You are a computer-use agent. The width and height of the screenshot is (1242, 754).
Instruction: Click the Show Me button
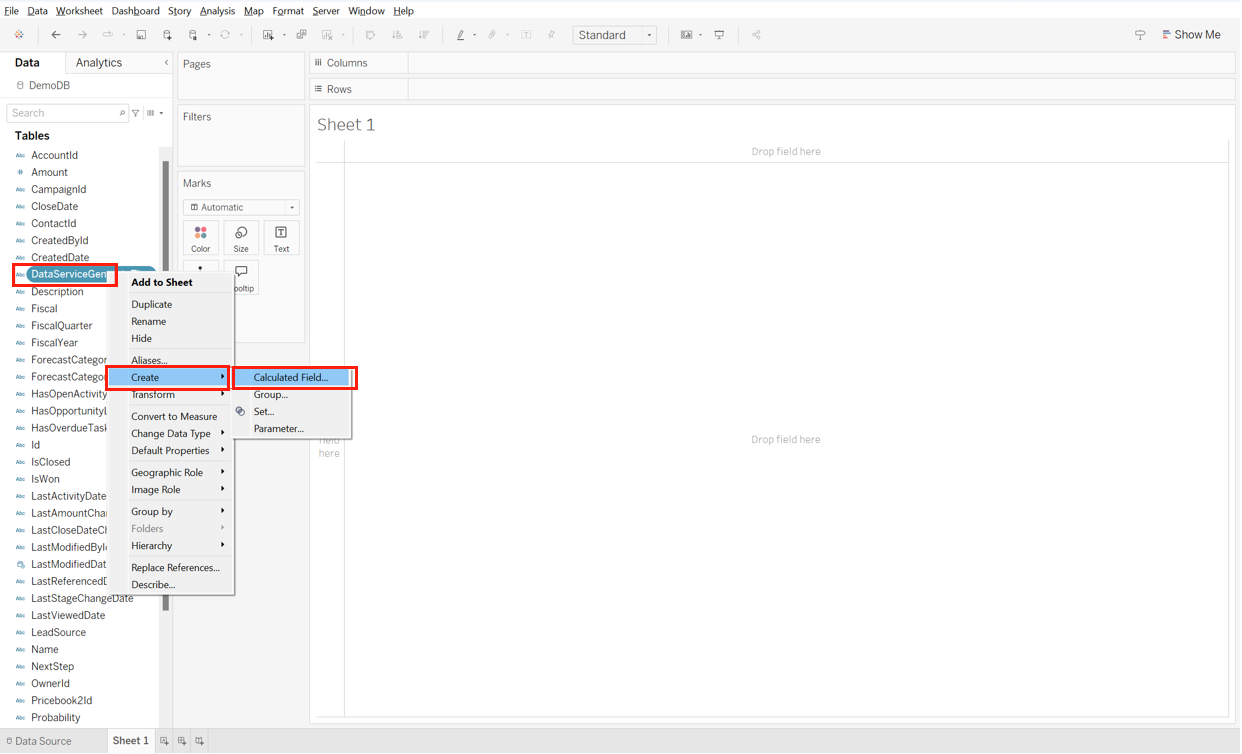(x=1191, y=34)
